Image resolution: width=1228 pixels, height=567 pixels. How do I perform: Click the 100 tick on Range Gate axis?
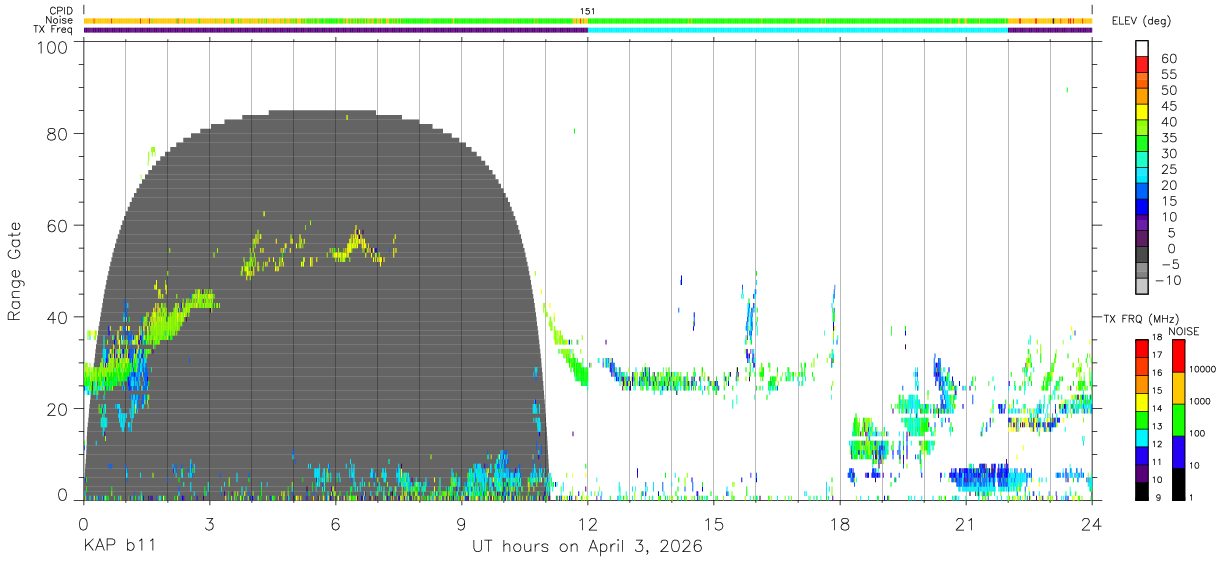[x=52, y=46]
